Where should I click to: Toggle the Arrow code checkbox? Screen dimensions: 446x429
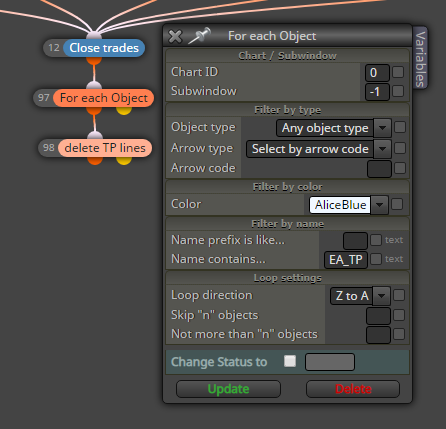[400, 168]
